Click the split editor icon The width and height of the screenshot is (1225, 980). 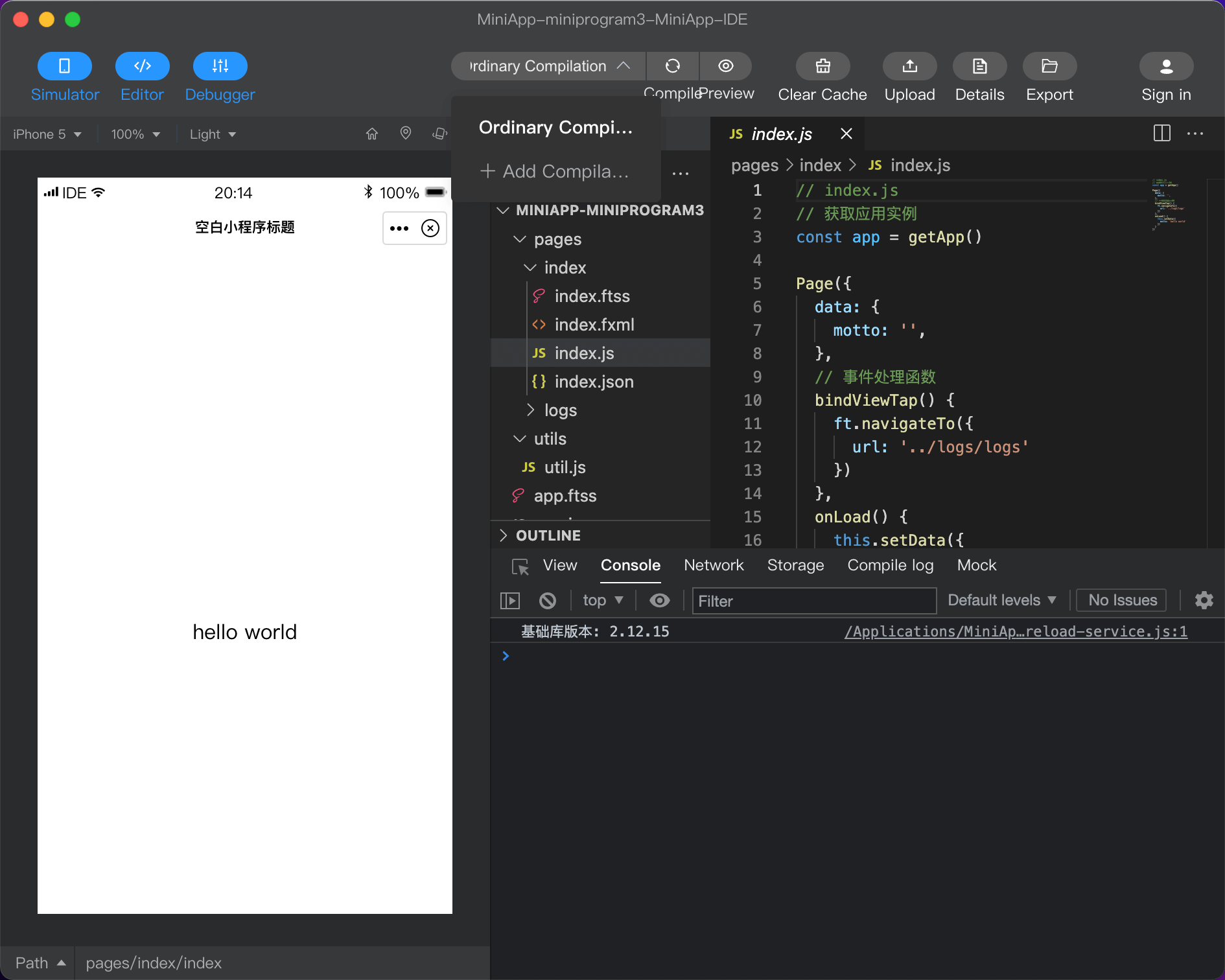pos(1162,134)
